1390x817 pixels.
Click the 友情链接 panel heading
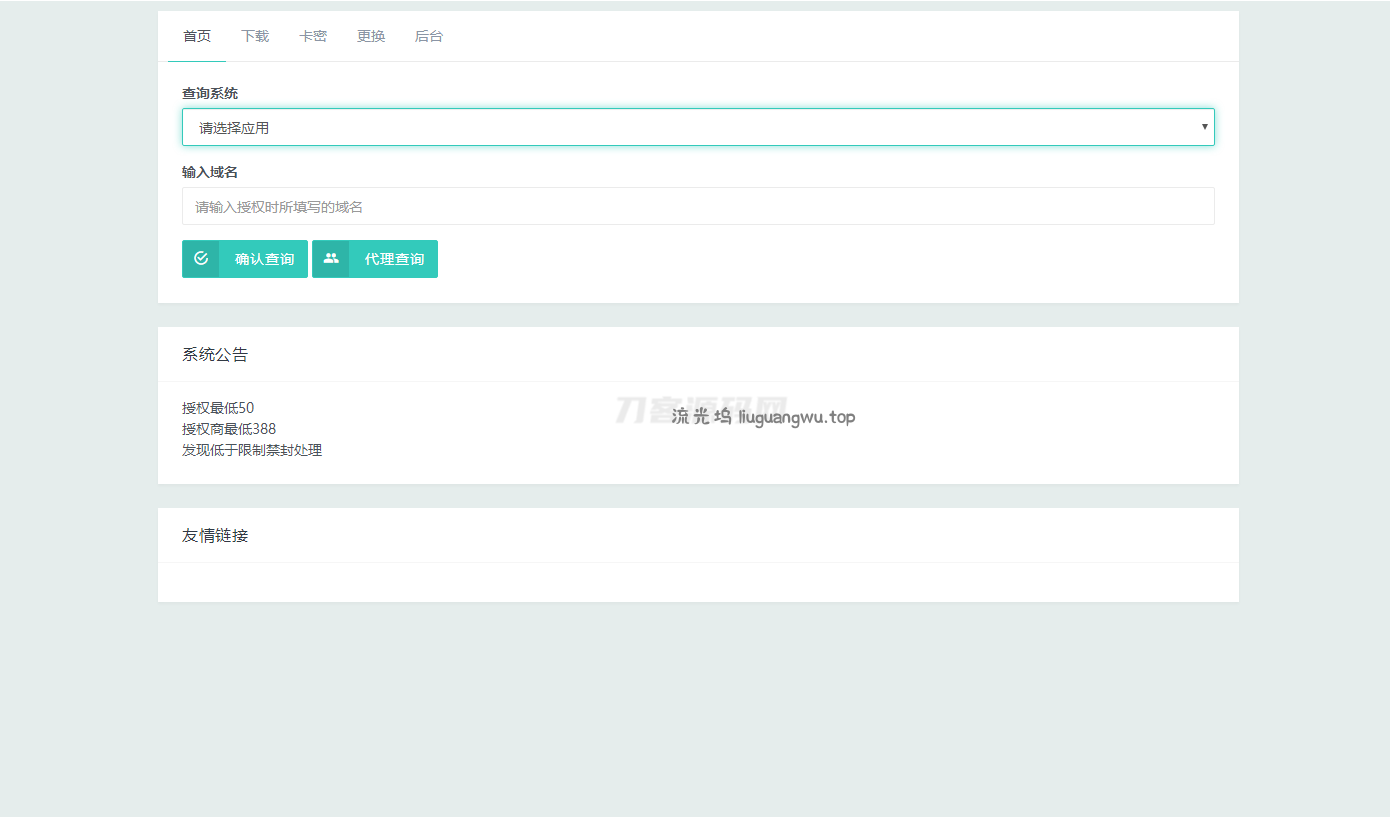point(215,536)
